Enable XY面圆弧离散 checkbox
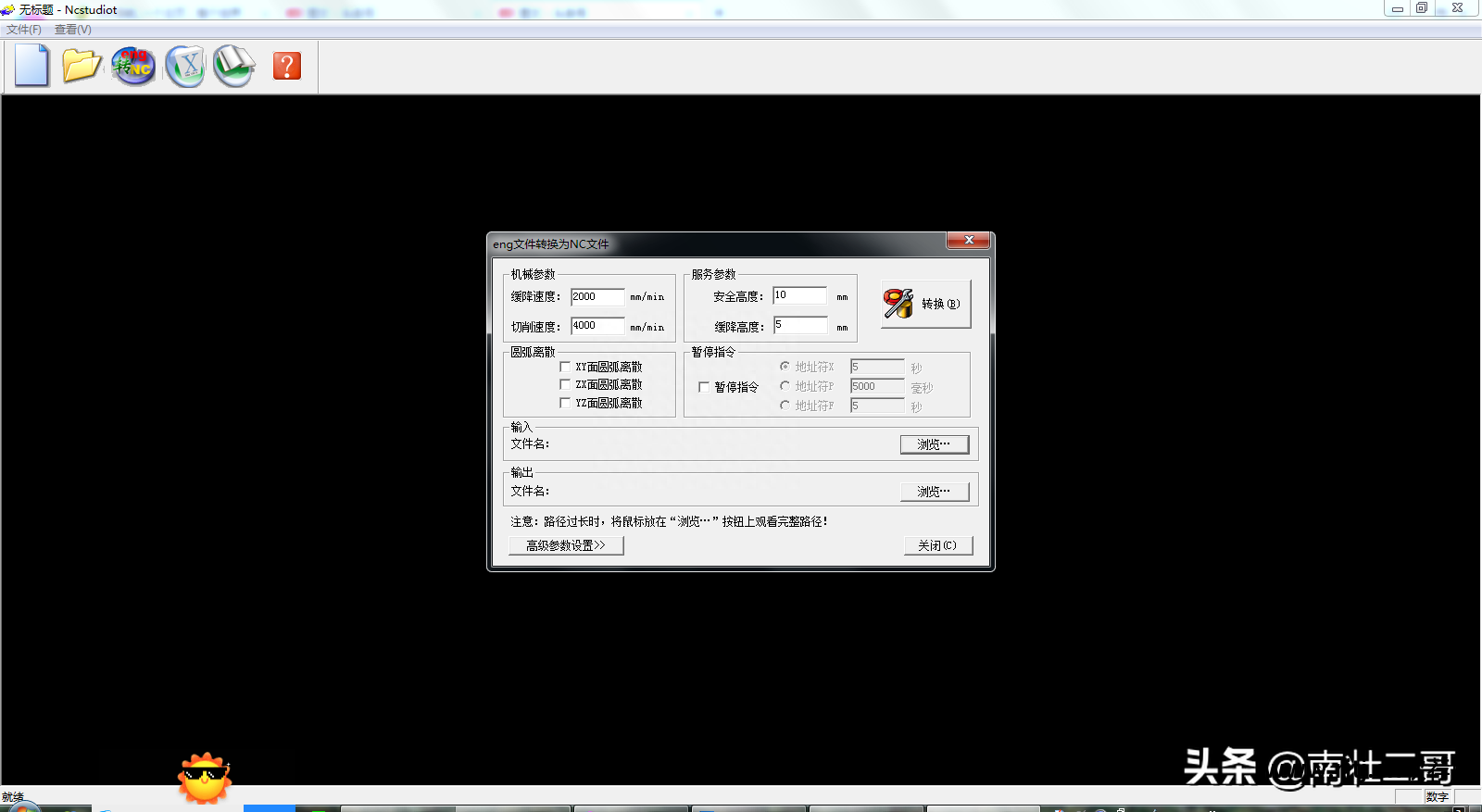The width and height of the screenshot is (1482, 812). coord(565,367)
